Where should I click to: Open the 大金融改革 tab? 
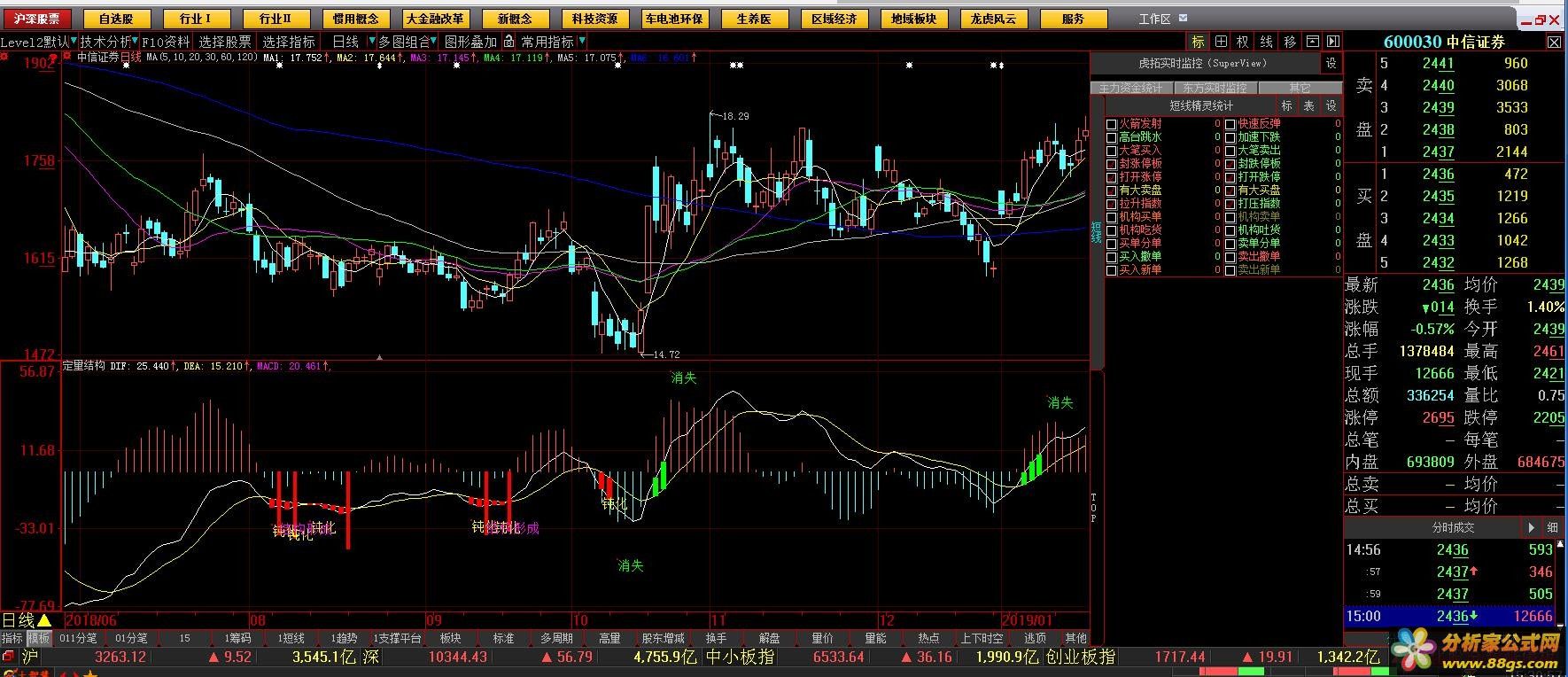435,19
